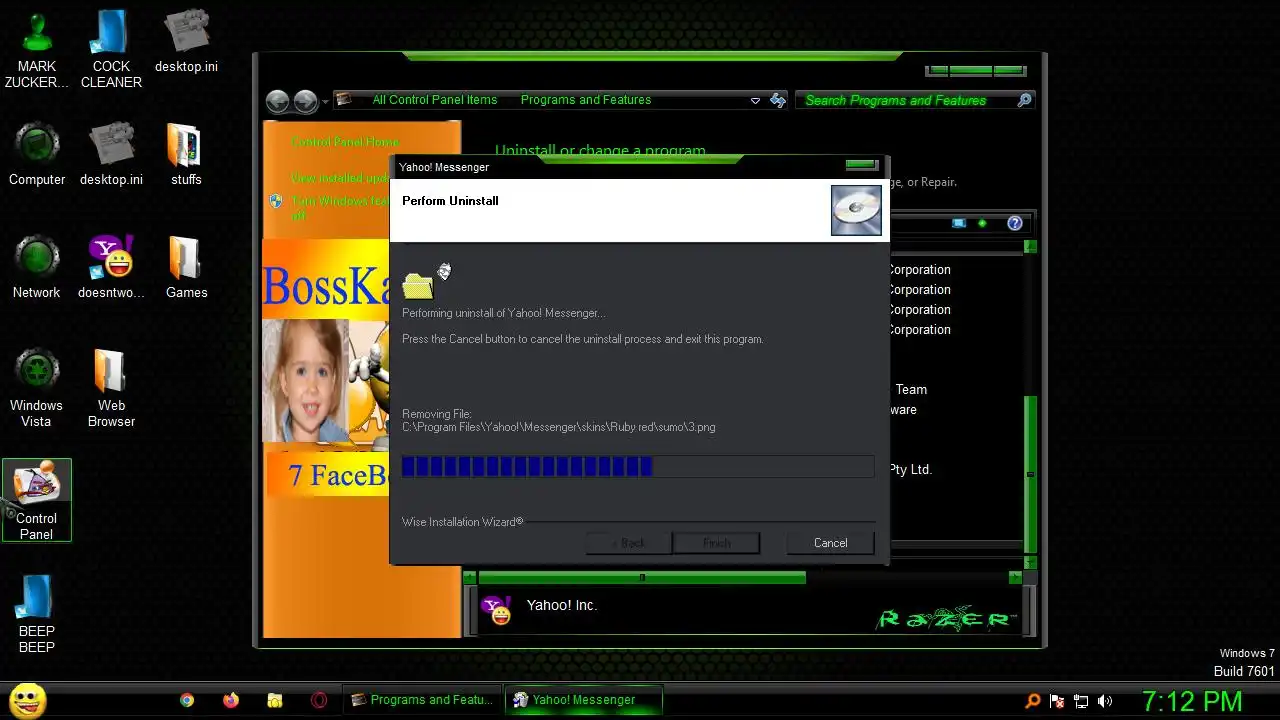
Task: Open Action Center flag tray icon
Action: (1057, 701)
